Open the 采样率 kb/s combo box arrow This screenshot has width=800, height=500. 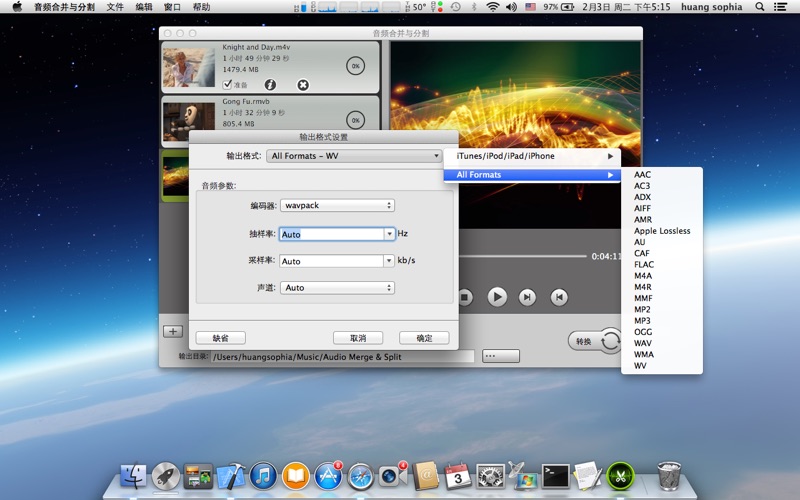pos(389,261)
